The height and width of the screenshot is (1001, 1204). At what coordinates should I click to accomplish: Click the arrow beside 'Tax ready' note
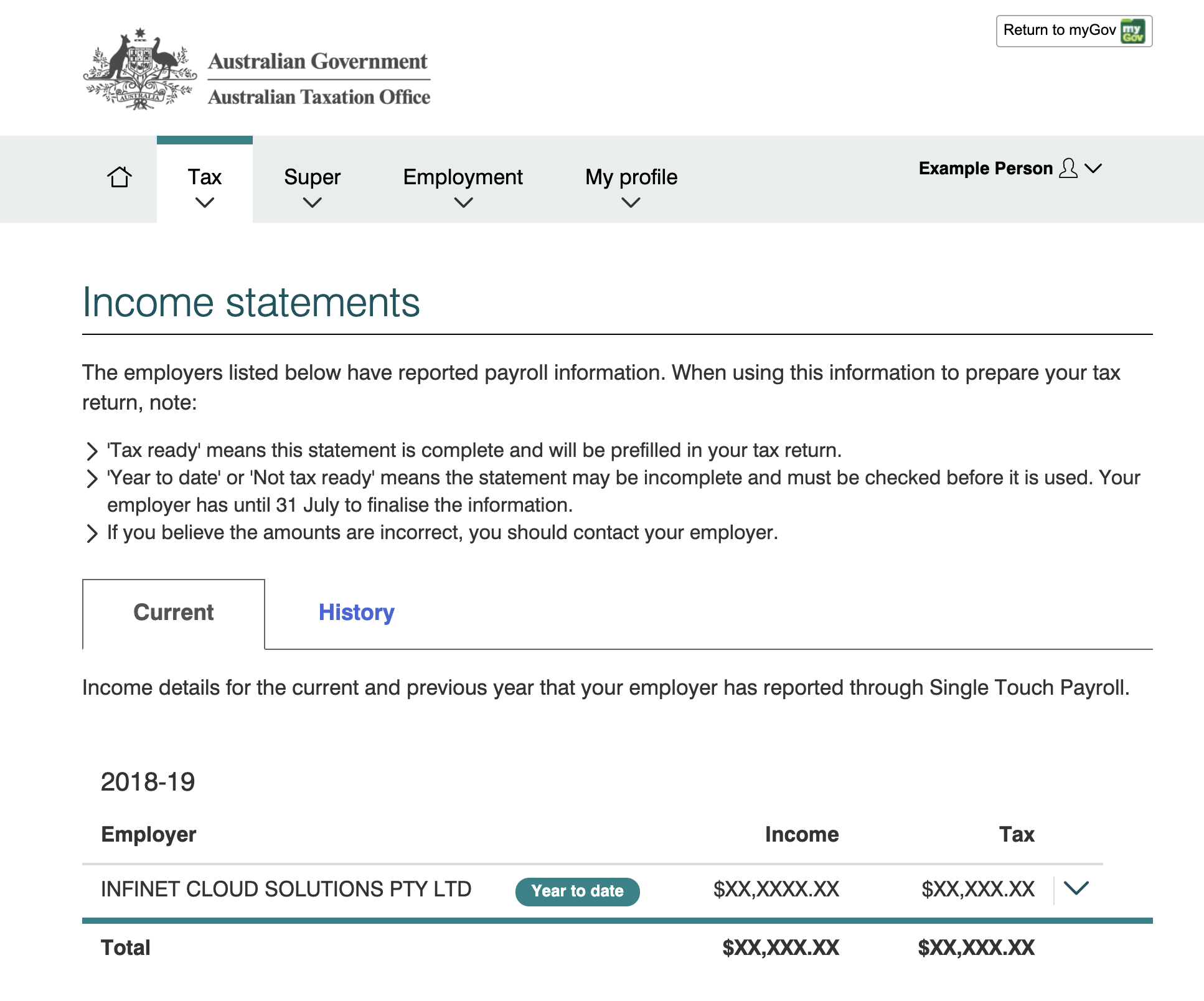pyautogui.click(x=92, y=450)
